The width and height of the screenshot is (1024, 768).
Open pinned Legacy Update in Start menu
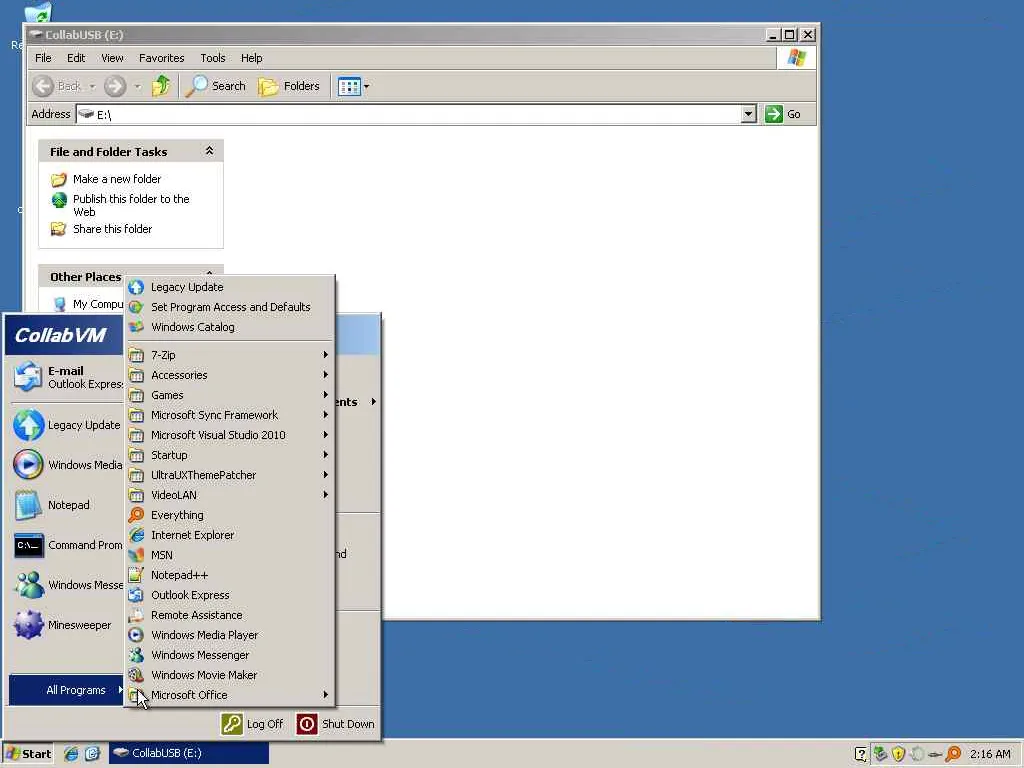[67, 425]
